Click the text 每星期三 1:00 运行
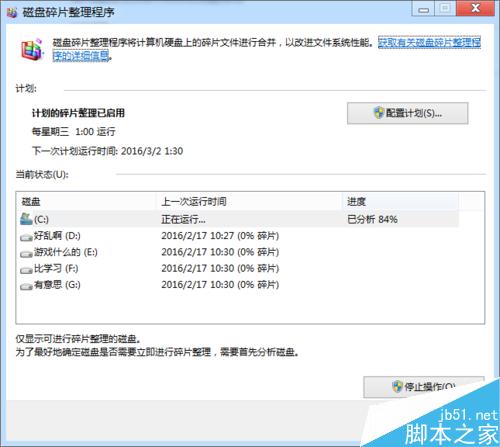The width and height of the screenshot is (500, 447). [x=74, y=132]
